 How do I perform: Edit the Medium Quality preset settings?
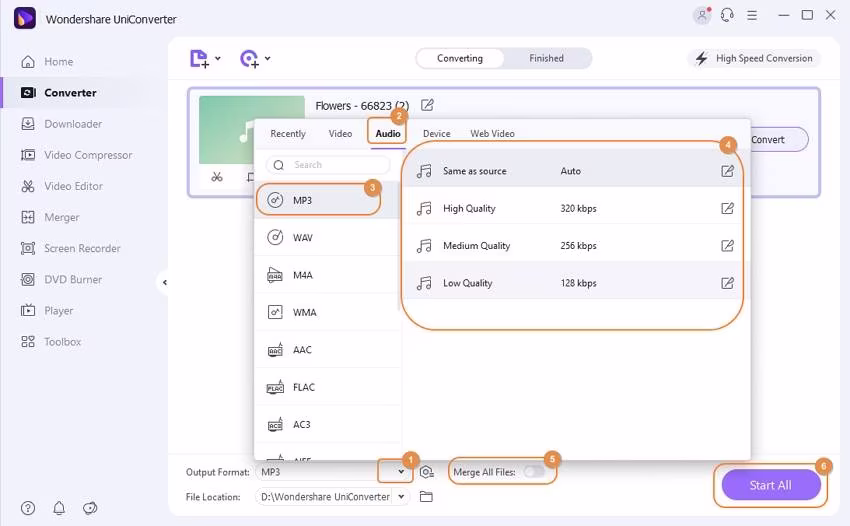click(727, 246)
